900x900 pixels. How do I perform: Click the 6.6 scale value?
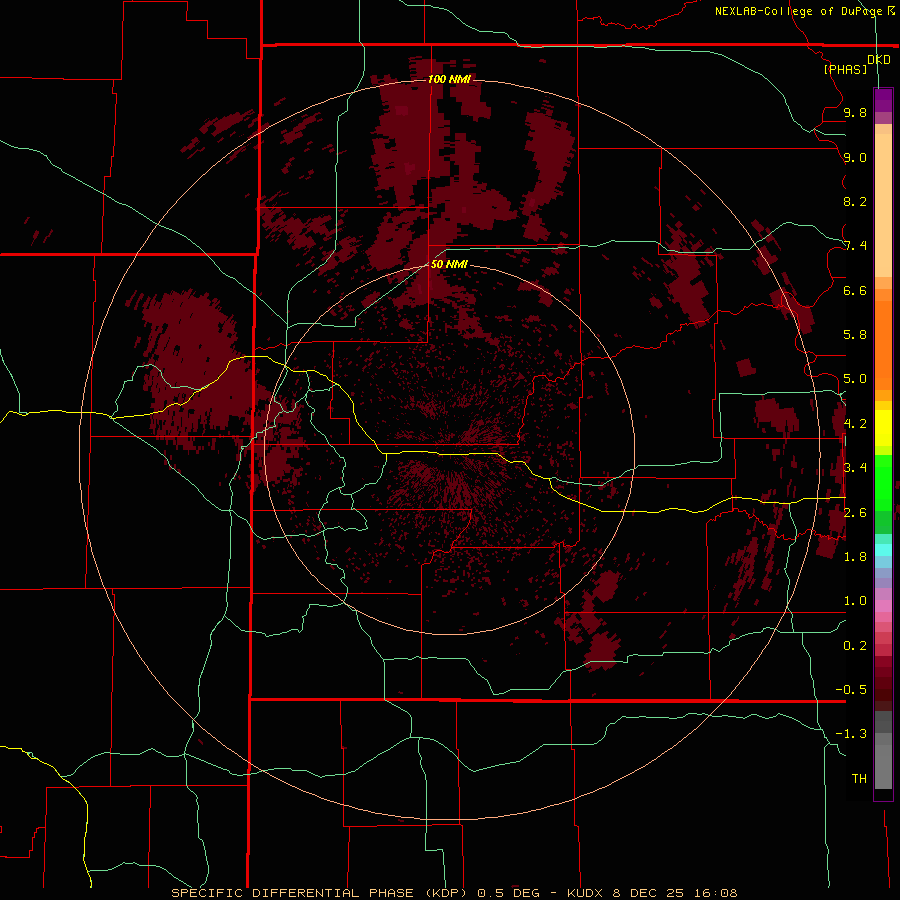click(x=855, y=290)
